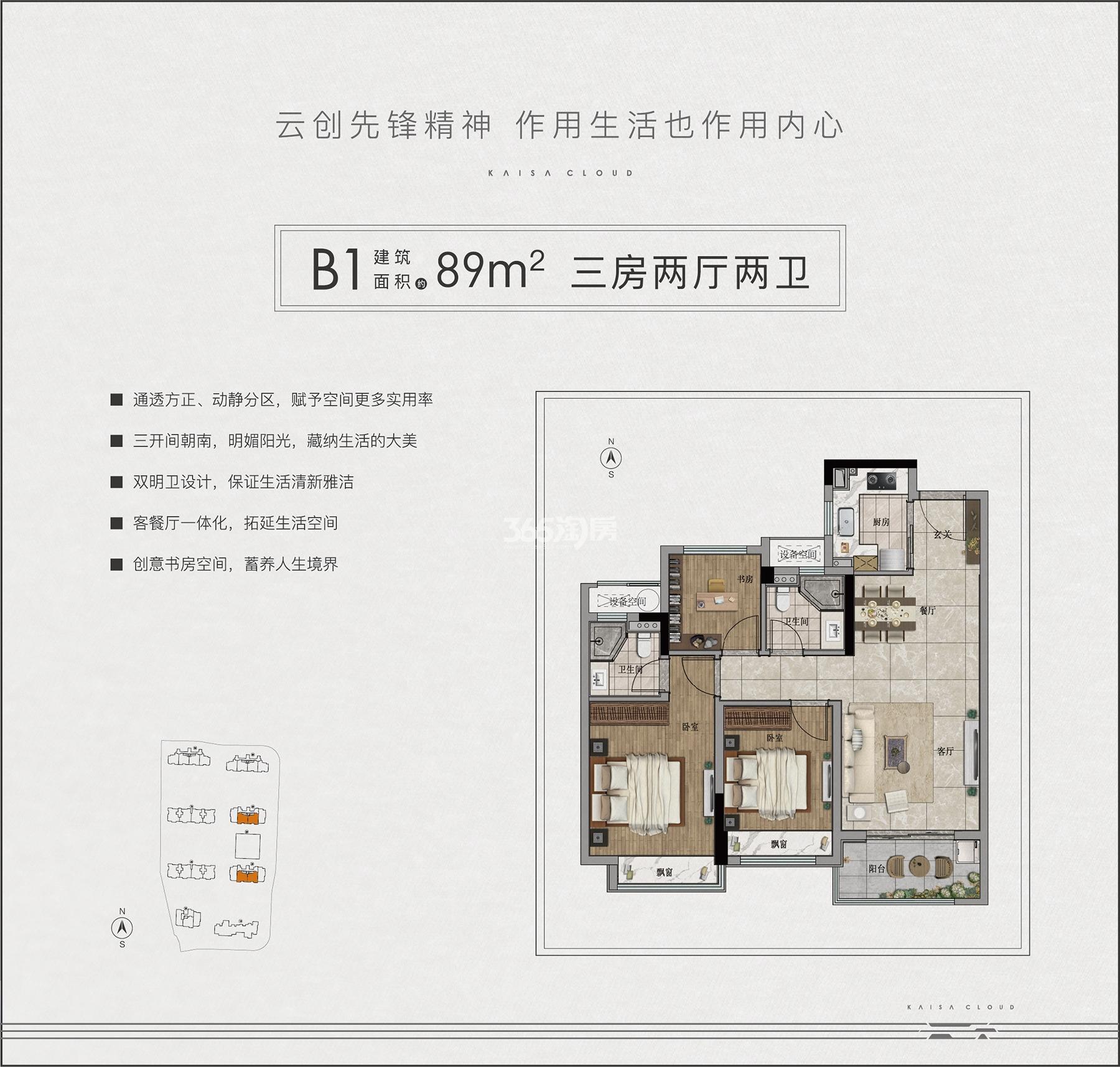
Task: Click the 书房 study label
Action: (745, 579)
